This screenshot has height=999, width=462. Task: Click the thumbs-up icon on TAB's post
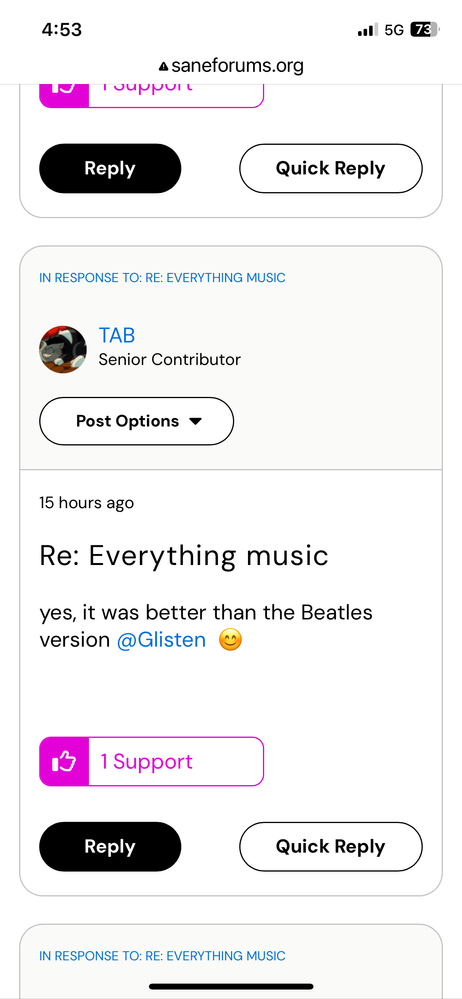click(x=64, y=761)
